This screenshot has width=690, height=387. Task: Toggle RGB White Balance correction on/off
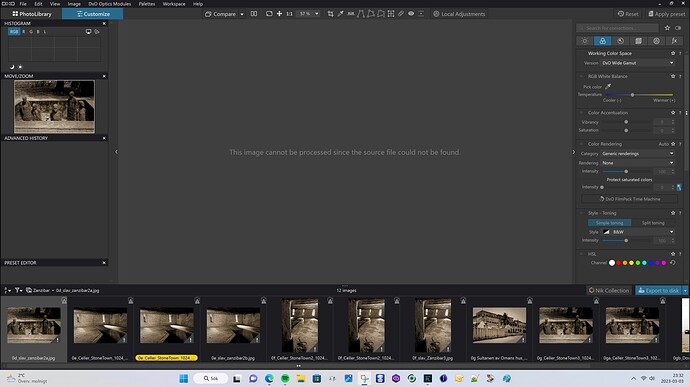(581, 76)
